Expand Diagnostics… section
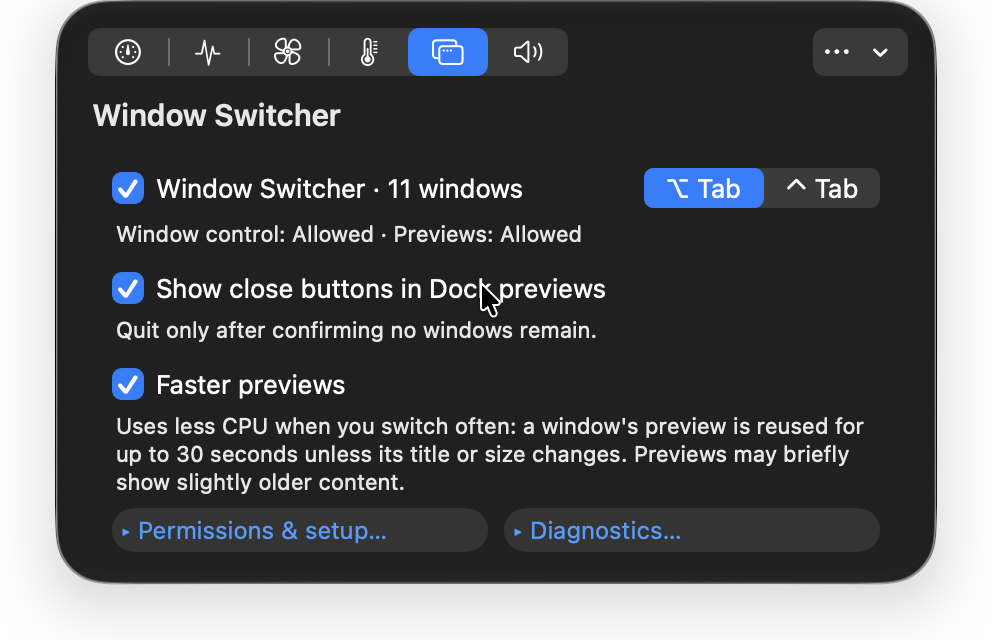Image resolution: width=992 pixels, height=640 pixels. 691,531
